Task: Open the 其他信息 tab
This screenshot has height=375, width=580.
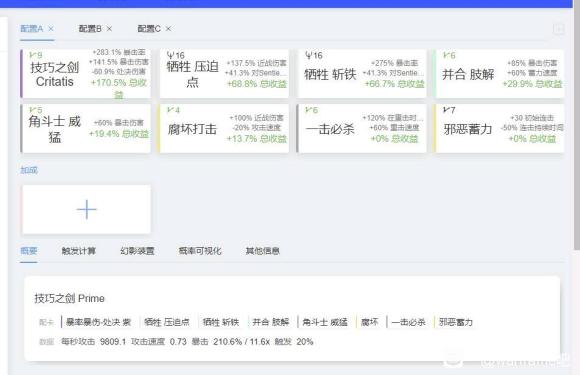Action: click(262, 251)
